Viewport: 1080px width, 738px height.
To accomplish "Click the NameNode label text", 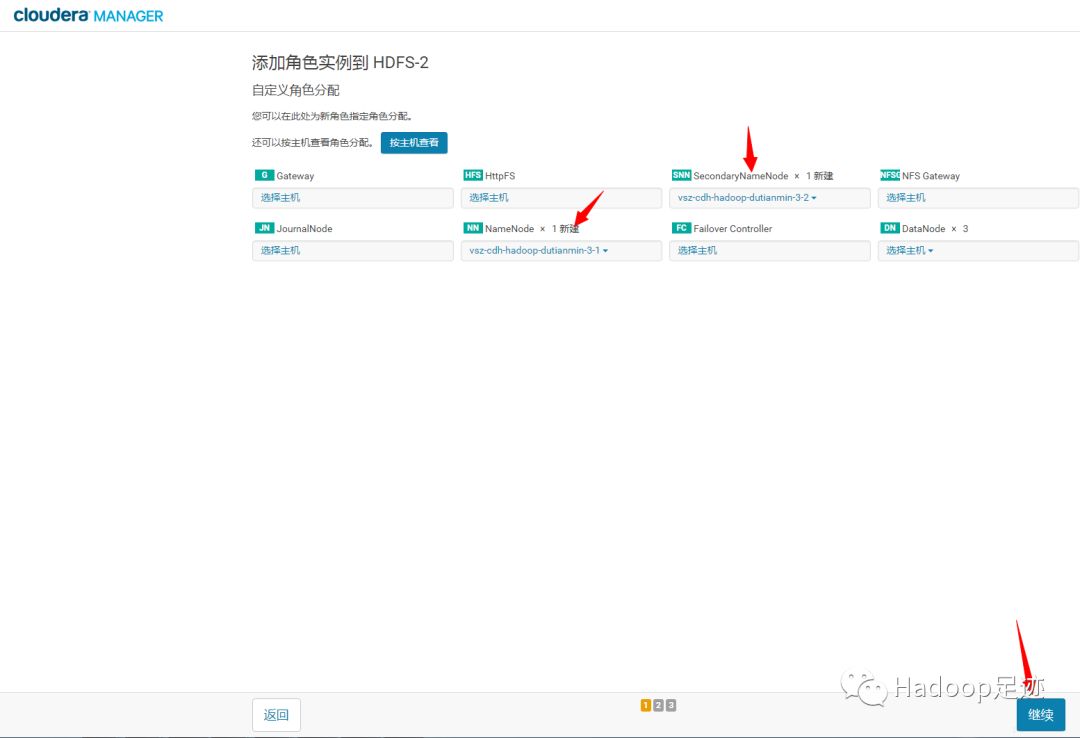I will pos(509,228).
